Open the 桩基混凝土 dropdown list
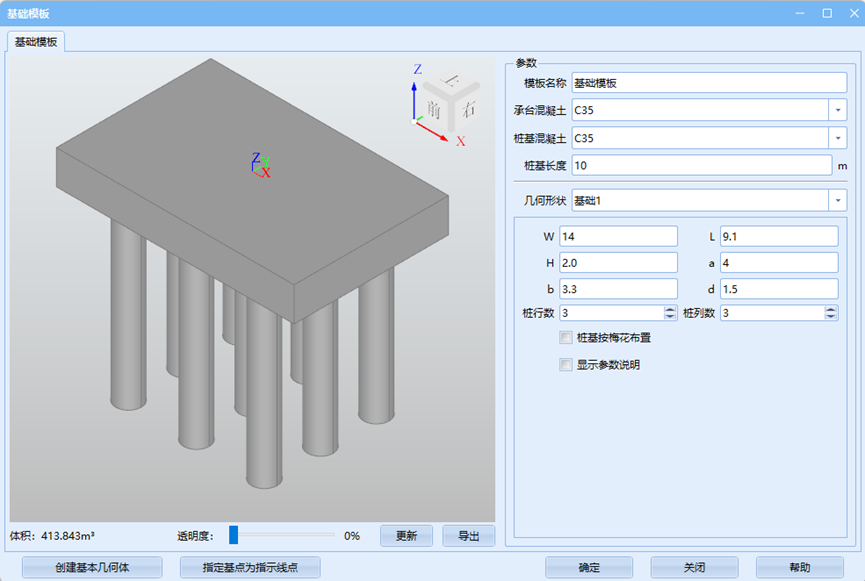865x581 pixels. click(x=836, y=138)
